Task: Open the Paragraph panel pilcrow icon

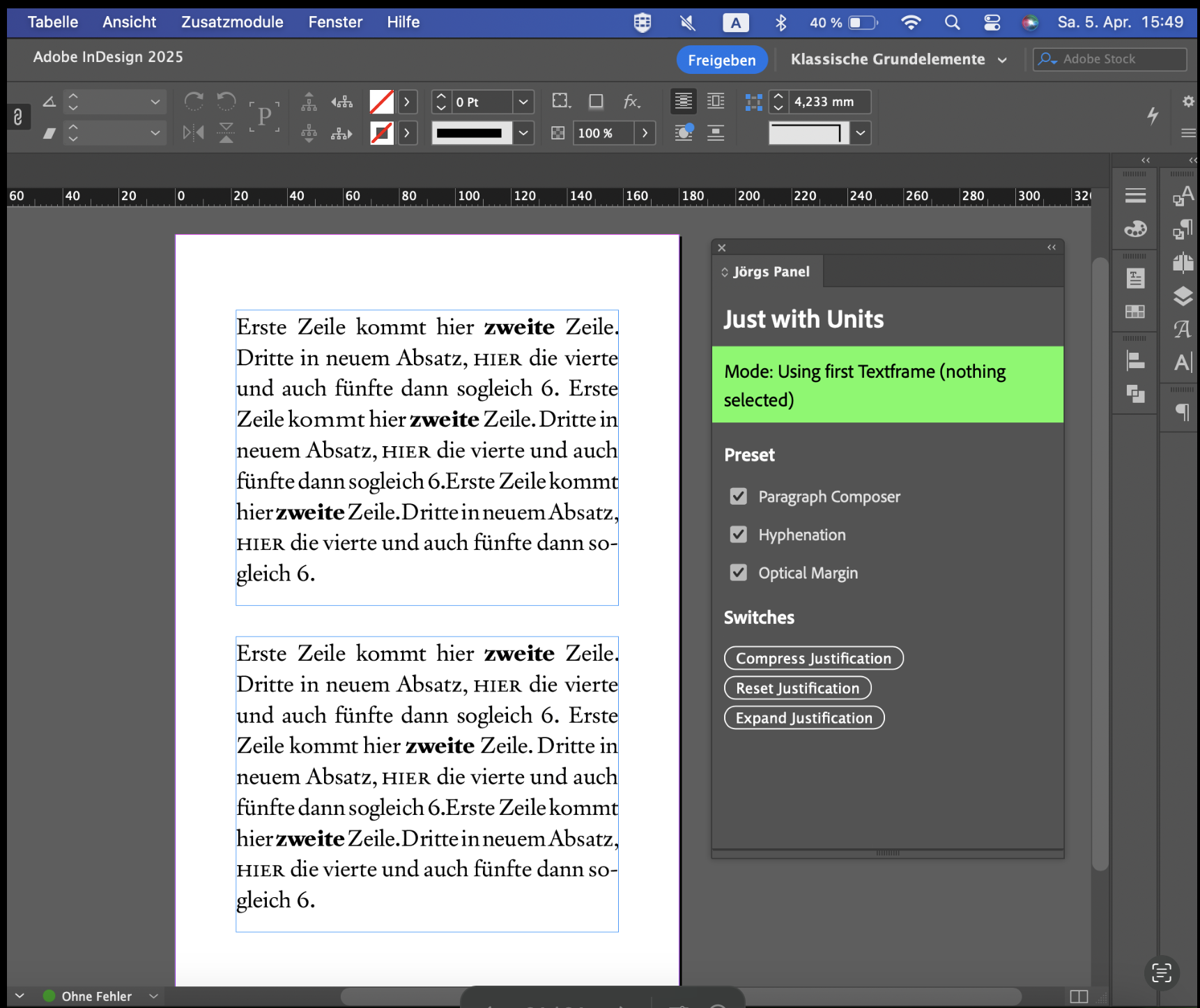Action: tap(1183, 412)
